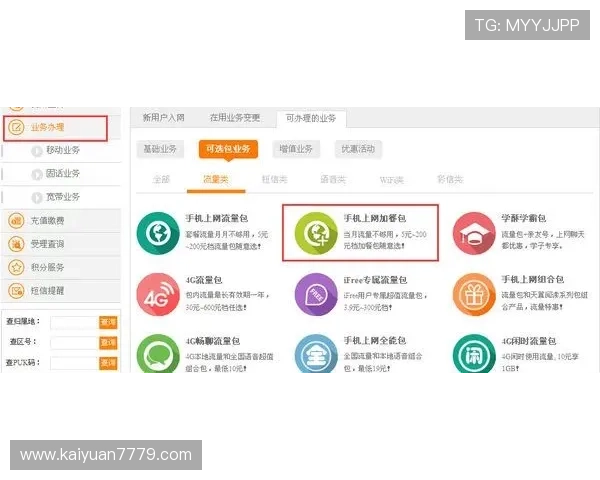This screenshot has width=600, height=480.
Task: Click the 短信提醒 sidebar icon
Action: [16, 291]
